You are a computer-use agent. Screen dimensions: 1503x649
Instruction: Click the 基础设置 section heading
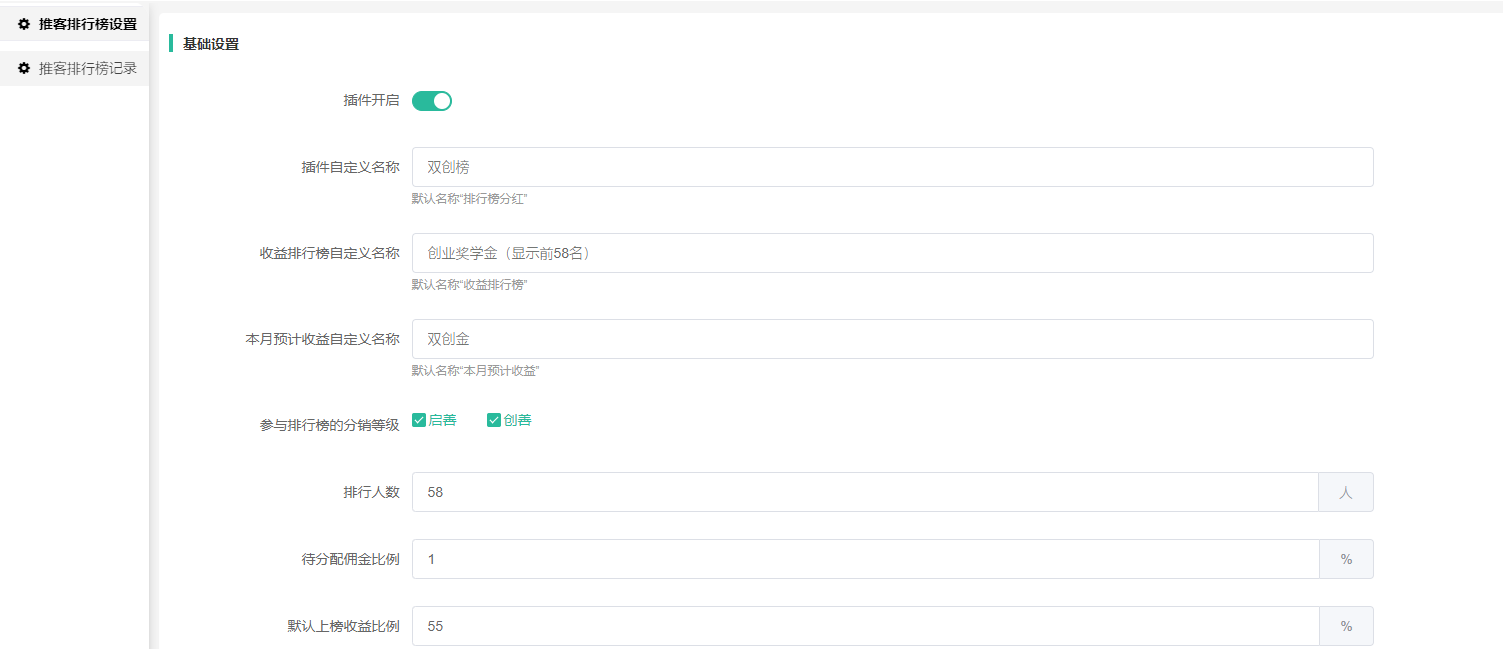[x=211, y=44]
